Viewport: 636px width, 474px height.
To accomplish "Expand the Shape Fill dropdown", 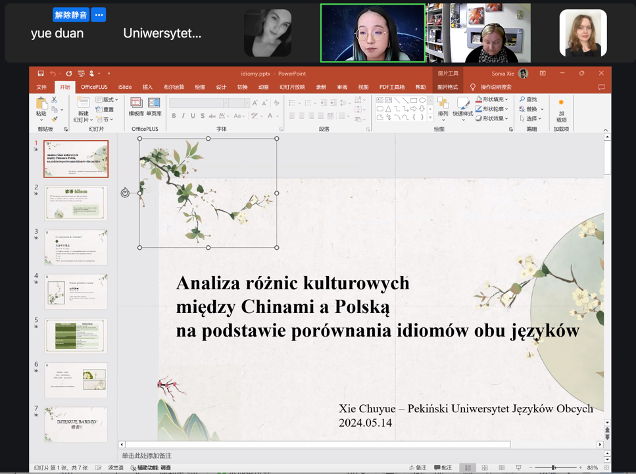I will [x=497, y=99].
